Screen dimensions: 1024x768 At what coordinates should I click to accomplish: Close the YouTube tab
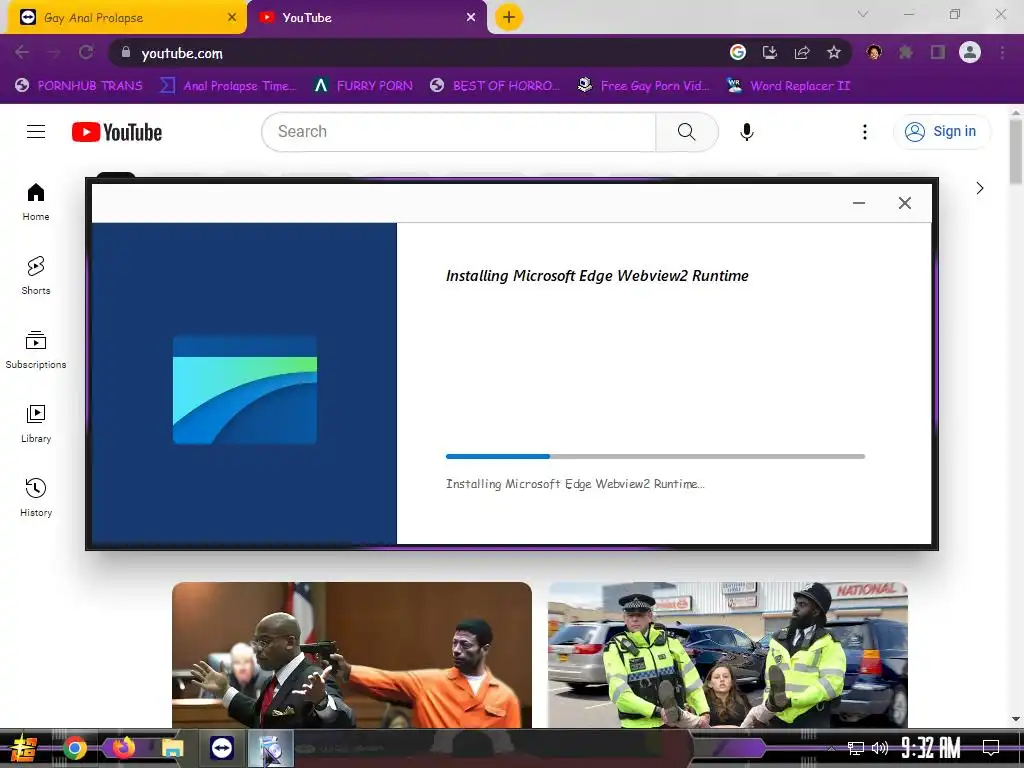(471, 18)
